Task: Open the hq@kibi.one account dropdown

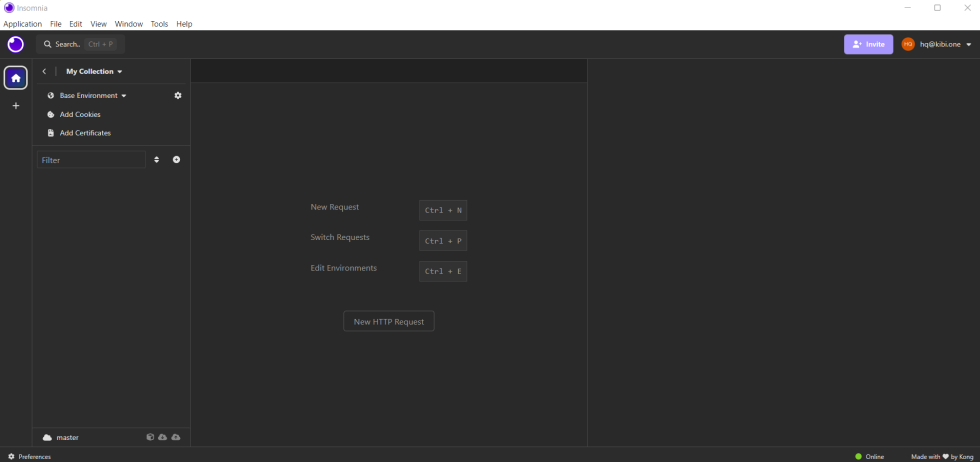Action: [937, 44]
